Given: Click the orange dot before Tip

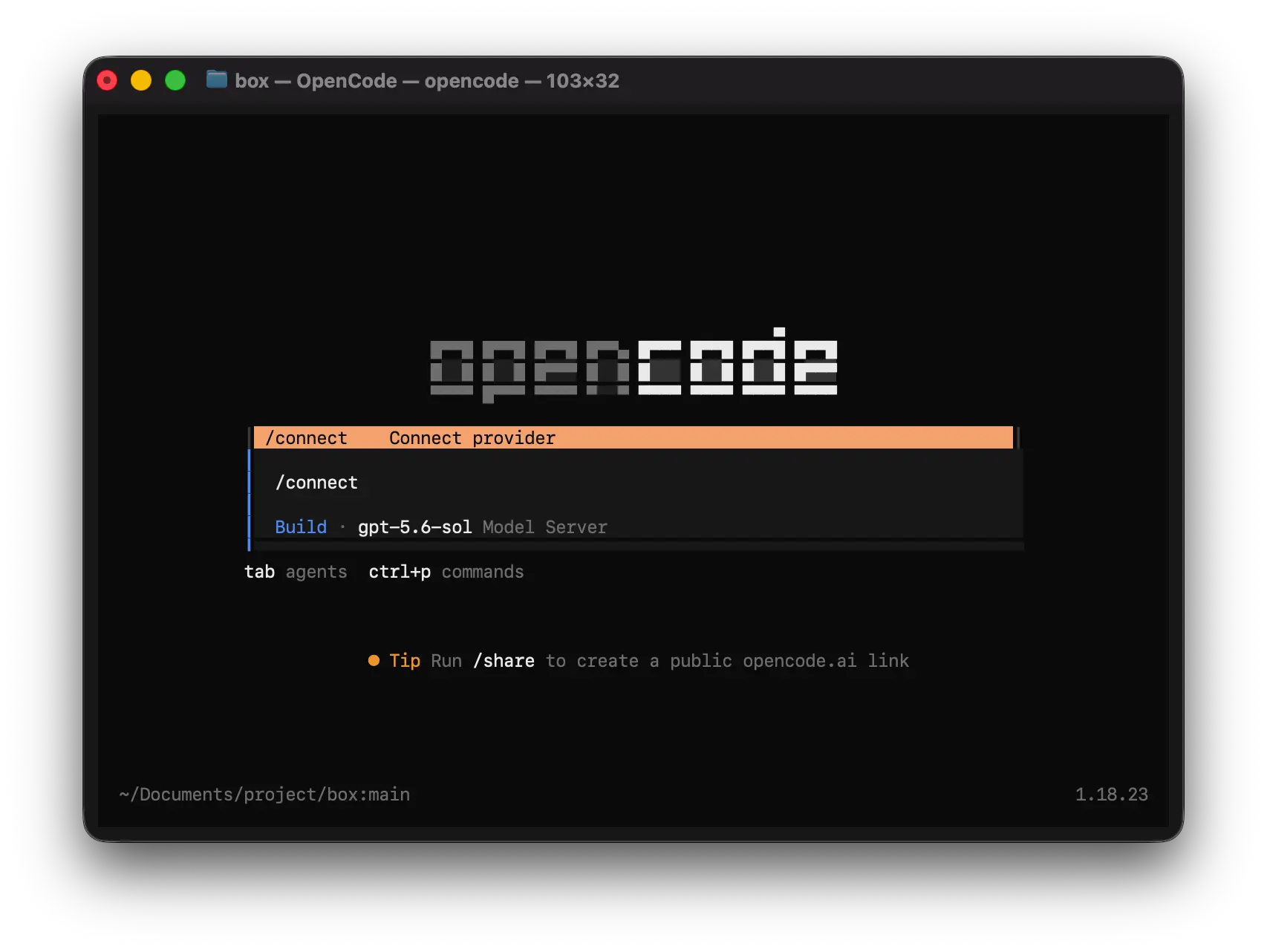Looking at the screenshot, I should pos(374,660).
